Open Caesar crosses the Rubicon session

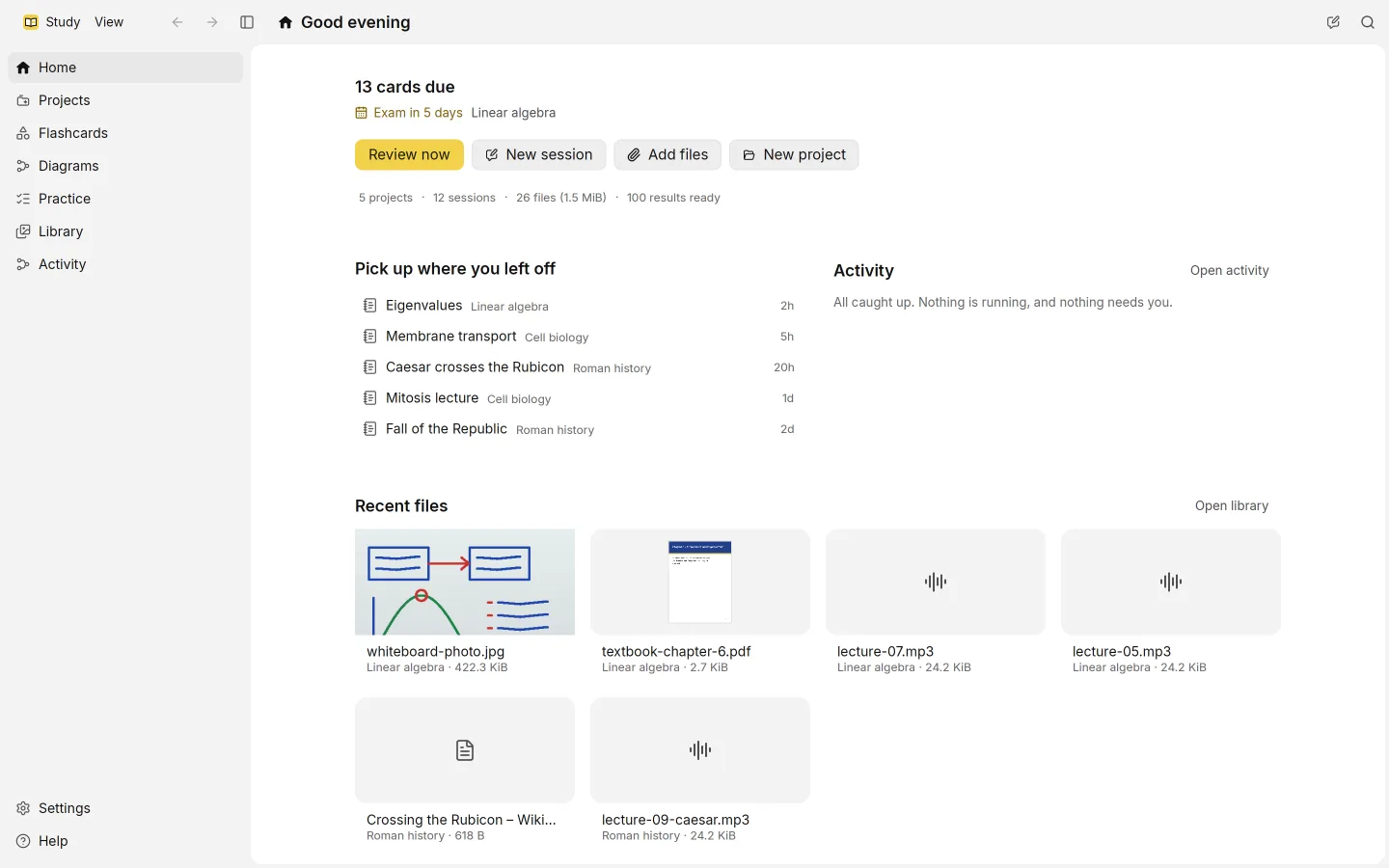coord(579,367)
